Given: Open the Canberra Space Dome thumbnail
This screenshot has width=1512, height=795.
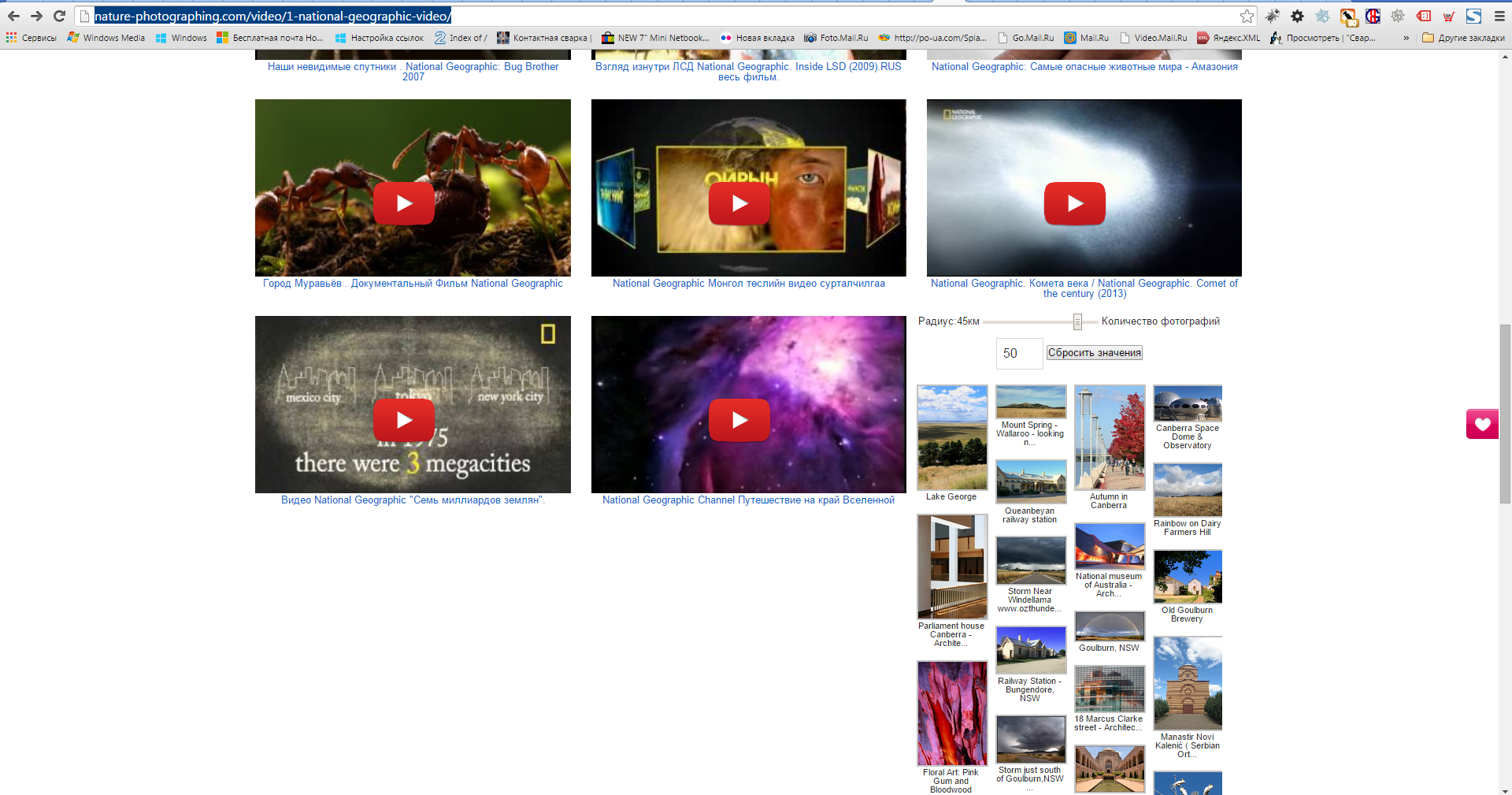Looking at the screenshot, I should pos(1188,403).
